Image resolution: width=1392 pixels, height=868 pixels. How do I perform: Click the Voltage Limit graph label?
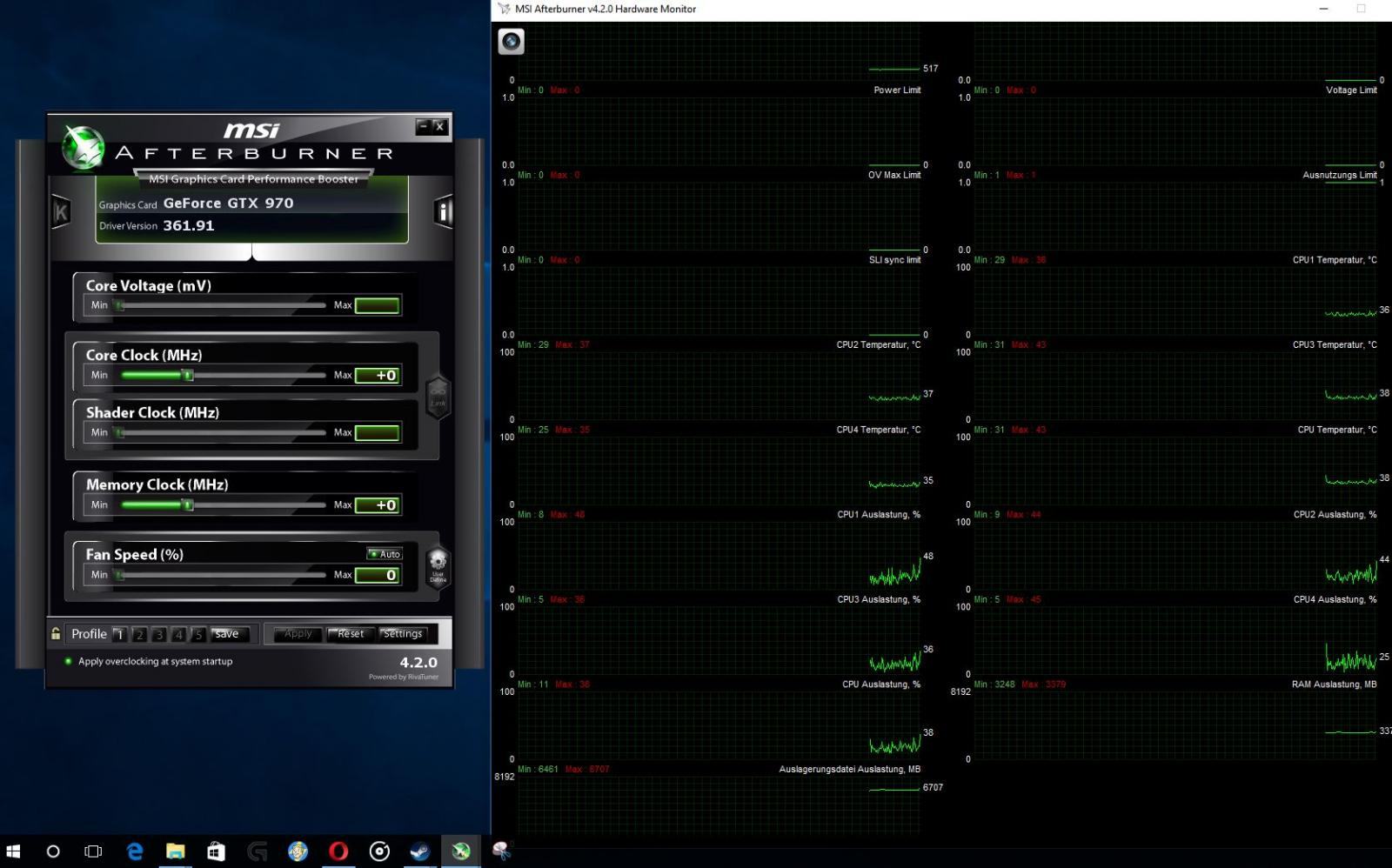[1351, 90]
